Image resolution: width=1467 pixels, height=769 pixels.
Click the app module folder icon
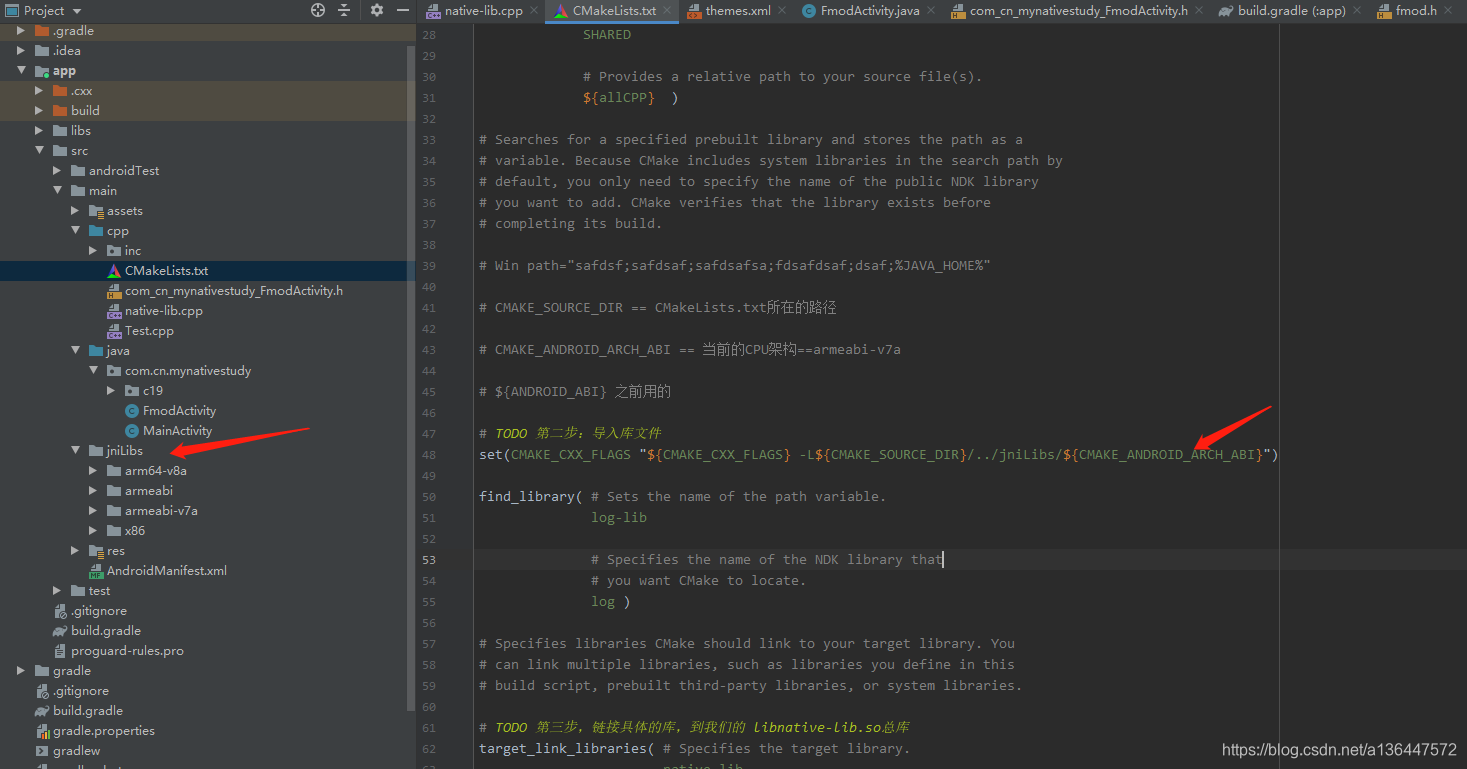tap(42, 71)
